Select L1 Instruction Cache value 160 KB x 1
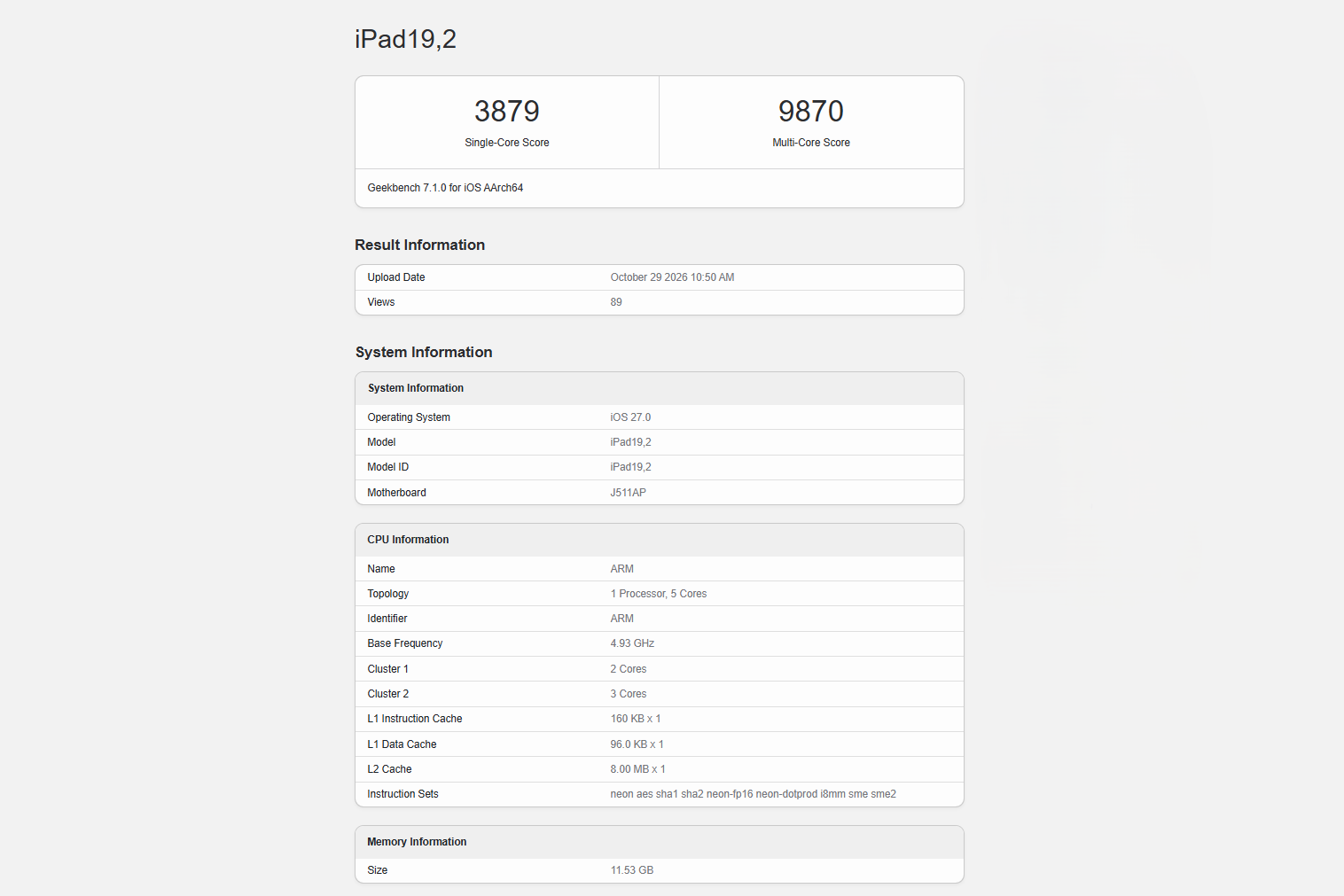The width and height of the screenshot is (1344, 896). (636, 719)
